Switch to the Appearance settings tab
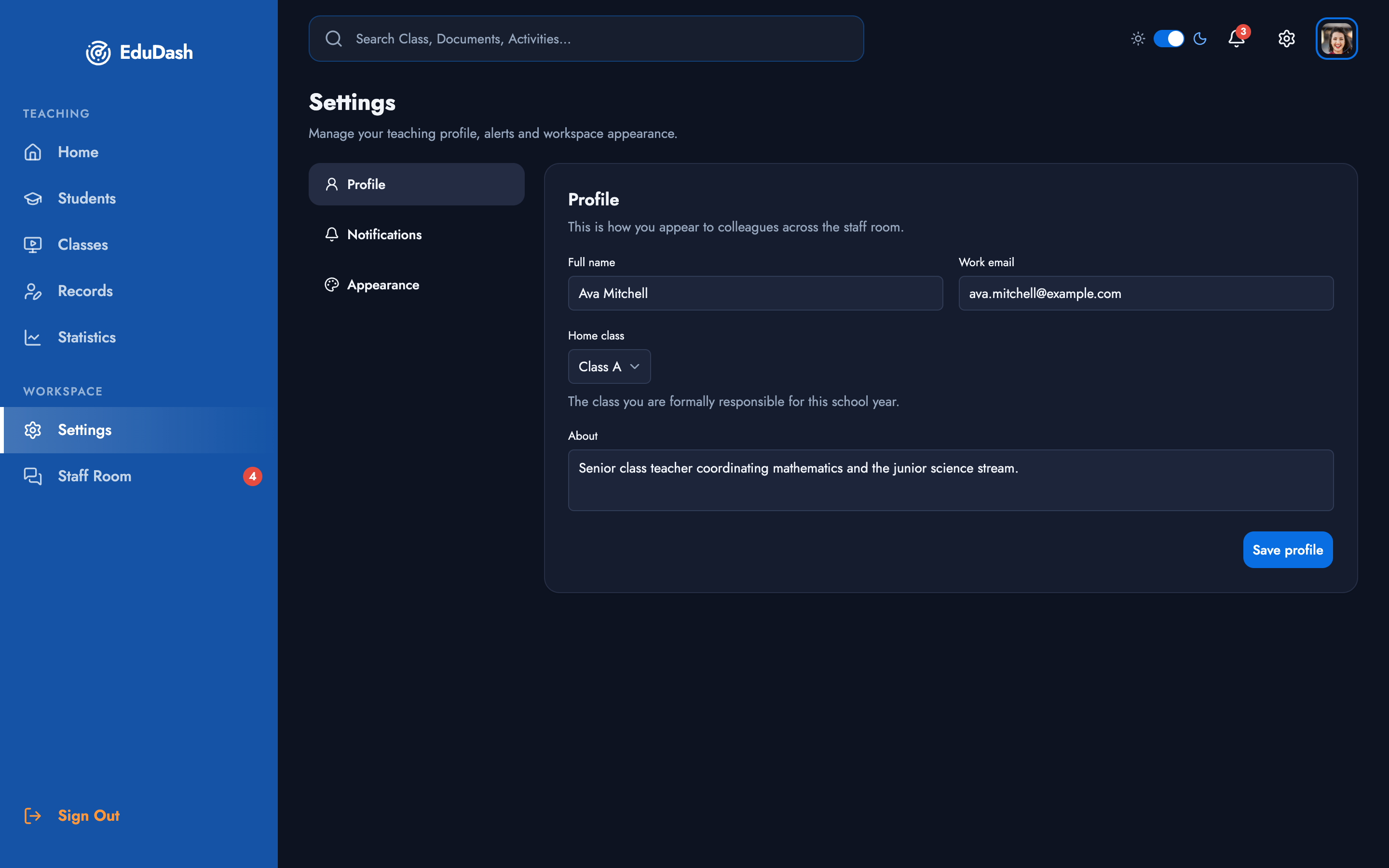This screenshot has width=1389, height=868. pos(417,285)
